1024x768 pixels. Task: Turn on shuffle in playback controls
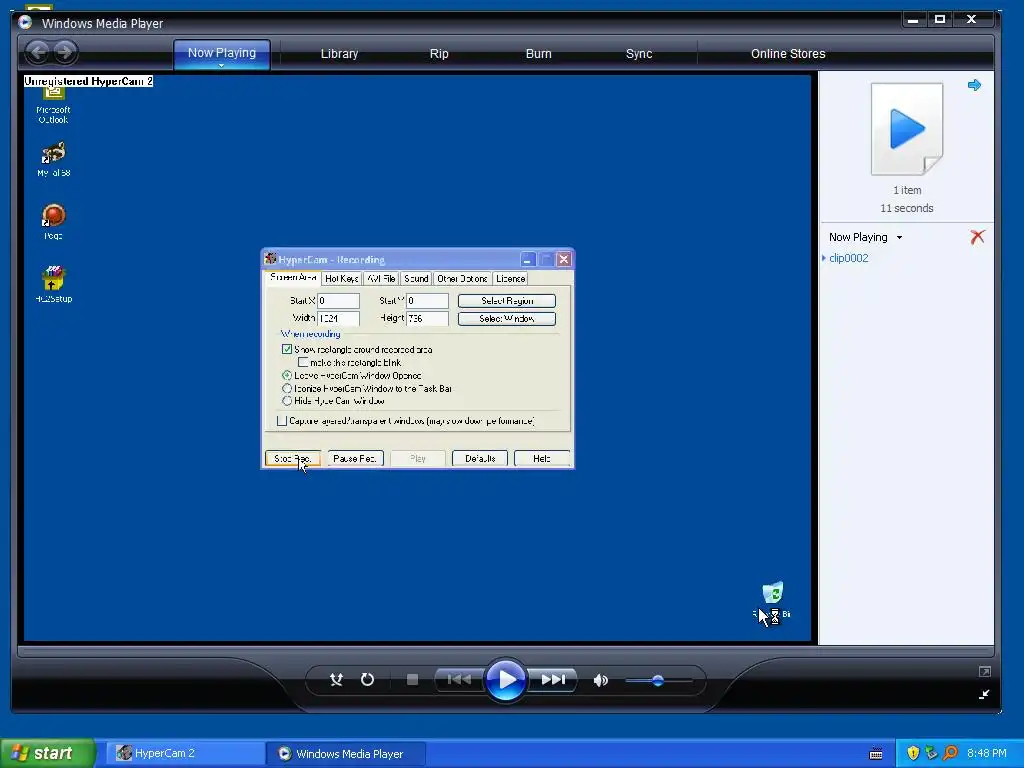click(x=336, y=680)
